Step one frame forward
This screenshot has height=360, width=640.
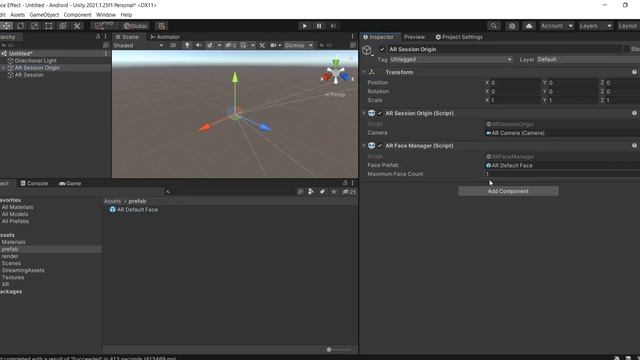click(x=333, y=26)
